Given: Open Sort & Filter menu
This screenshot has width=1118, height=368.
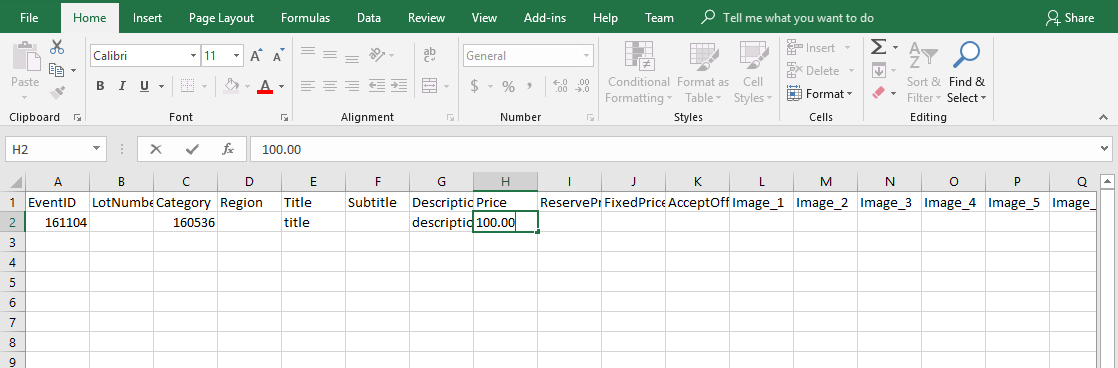Looking at the screenshot, I should pyautogui.click(x=924, y=71).
